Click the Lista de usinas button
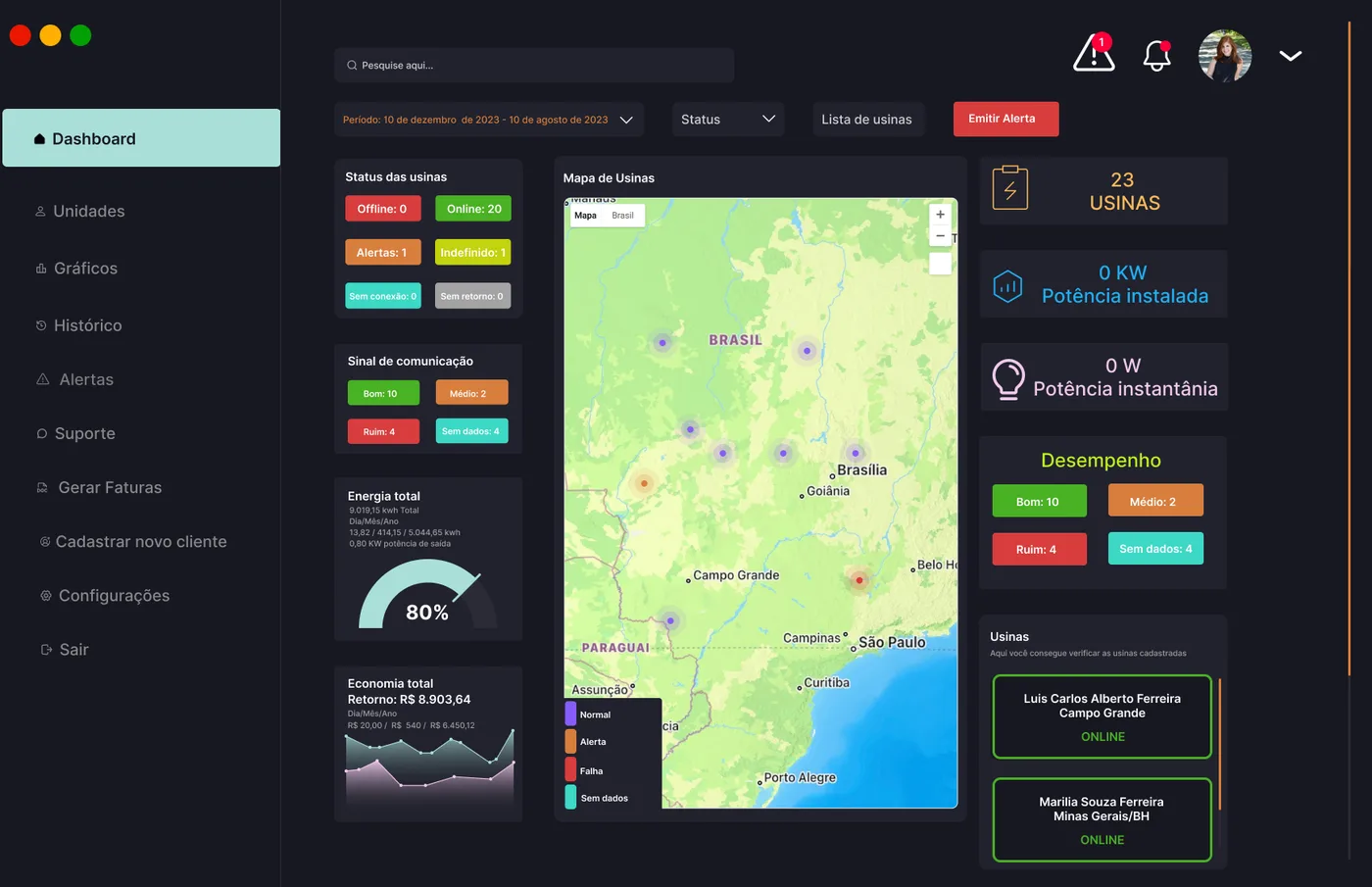Image resolution: width=1372 pixels, height=887 pixels. [x=867, y=120]
